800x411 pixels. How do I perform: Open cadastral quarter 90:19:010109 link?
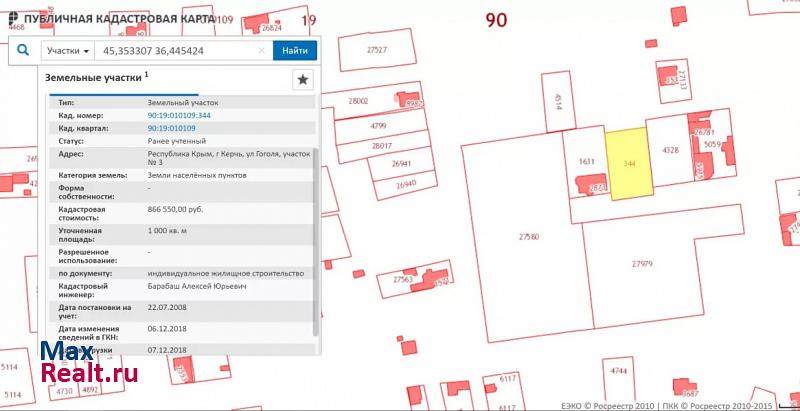pyautogui.click(x=171, y=128)
